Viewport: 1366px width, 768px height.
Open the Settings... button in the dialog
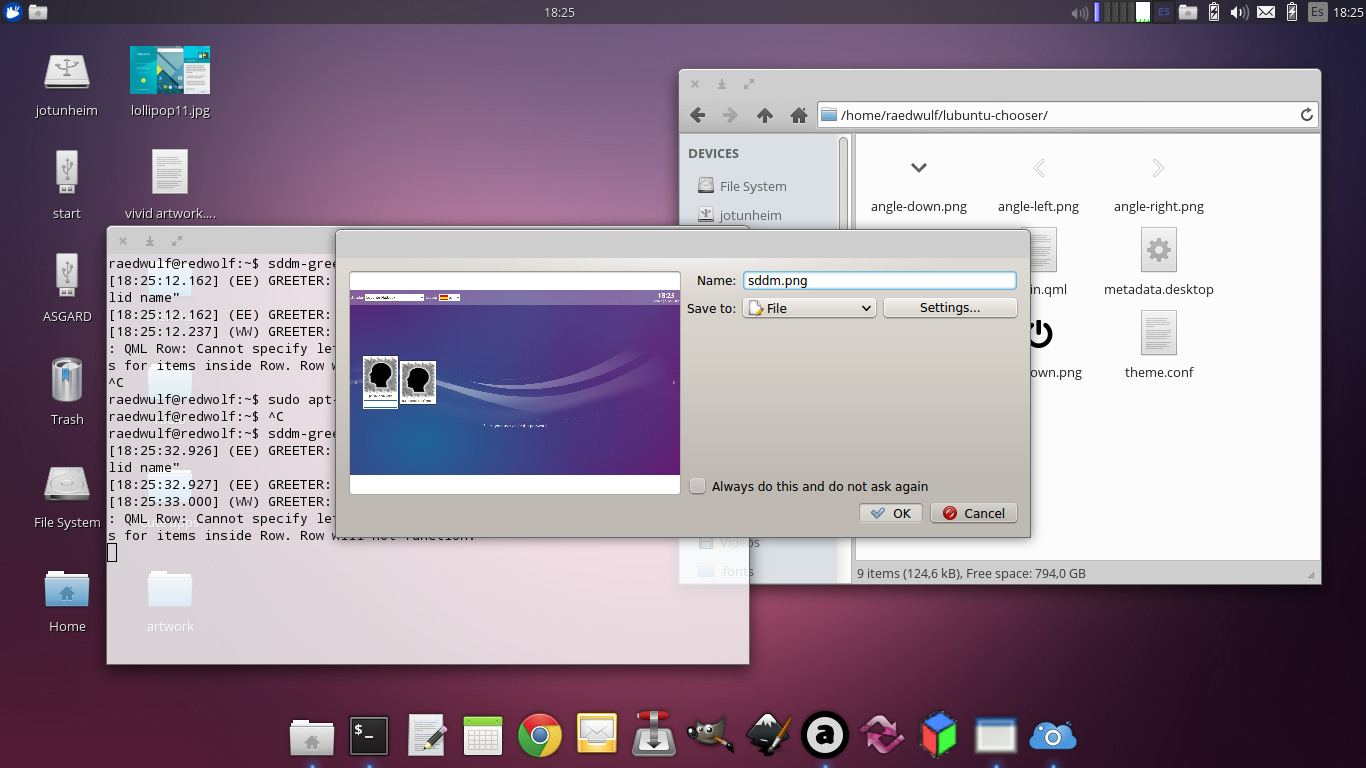[x=950, y=308]
